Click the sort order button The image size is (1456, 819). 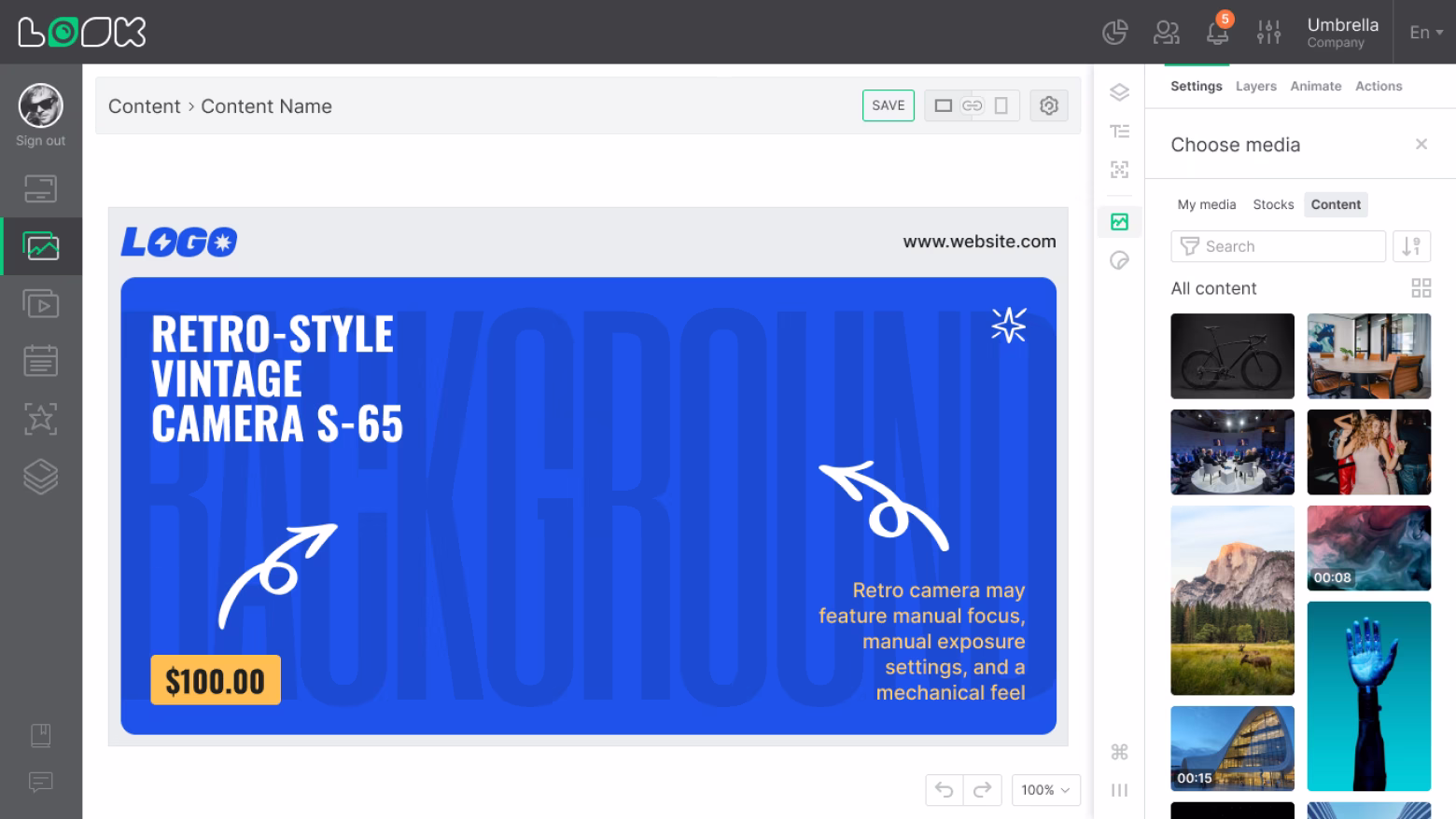[1411, 246]
